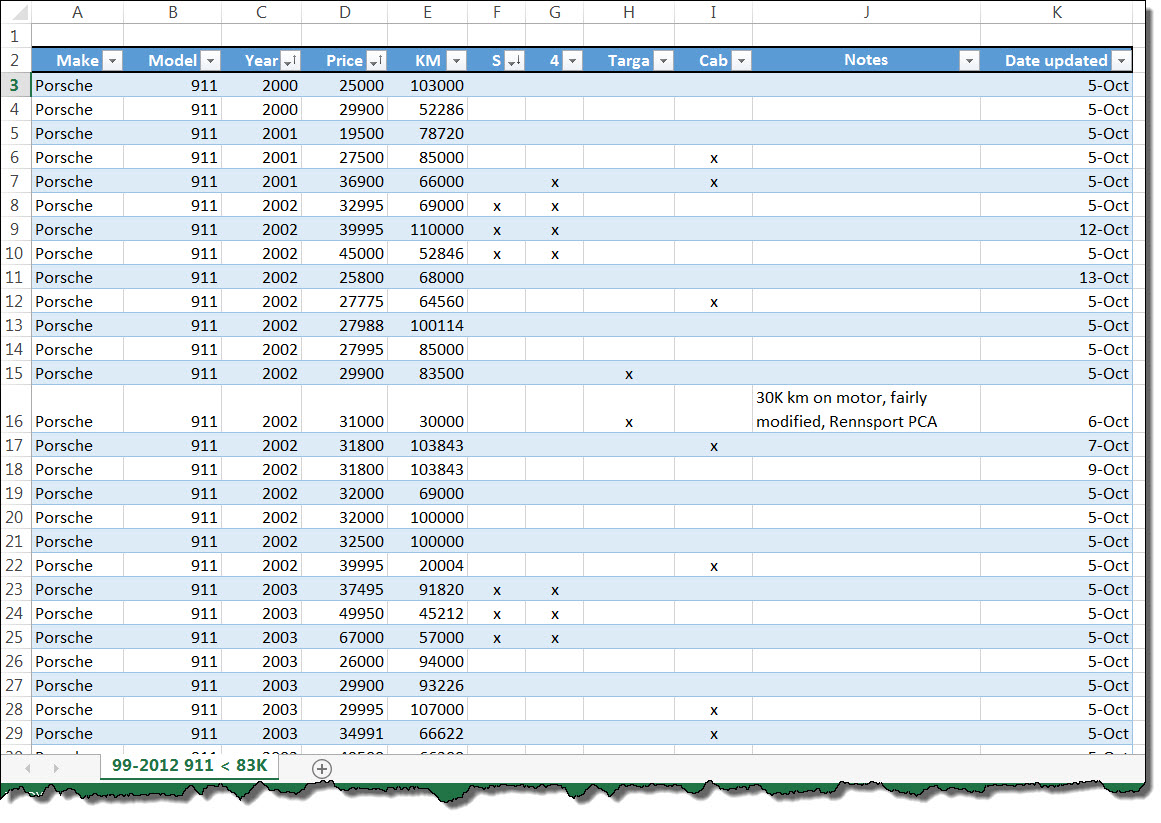Open the Year column sort filter dropdown

point(291,61)
